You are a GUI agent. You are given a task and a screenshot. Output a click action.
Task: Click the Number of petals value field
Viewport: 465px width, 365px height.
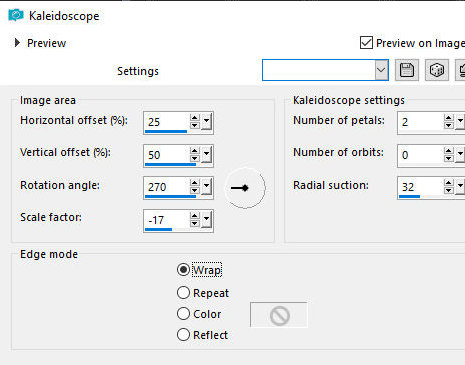click(421, 122)
